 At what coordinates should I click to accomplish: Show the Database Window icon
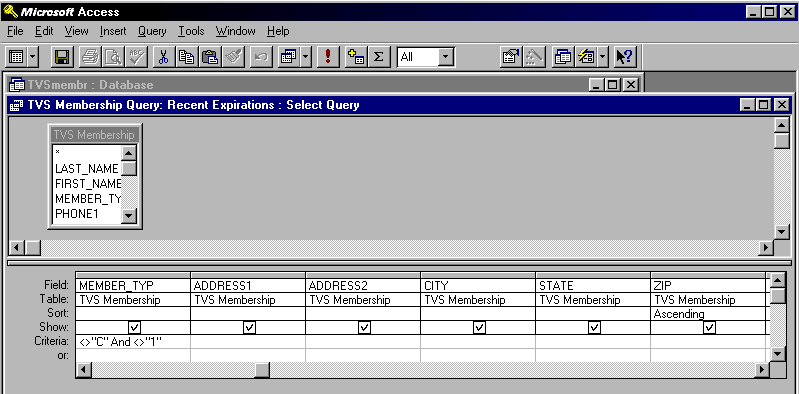click(563, 57)
